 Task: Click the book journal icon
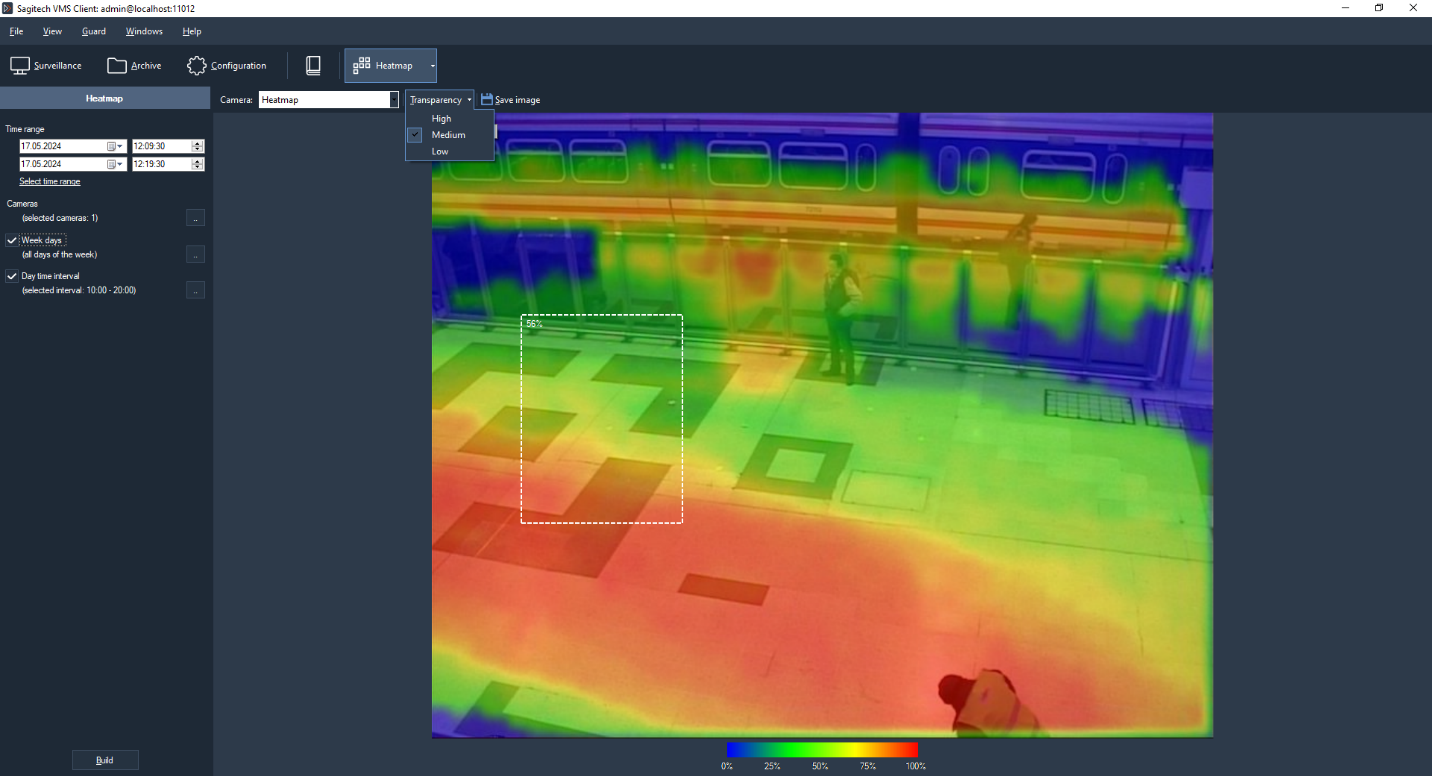(313, 66)
